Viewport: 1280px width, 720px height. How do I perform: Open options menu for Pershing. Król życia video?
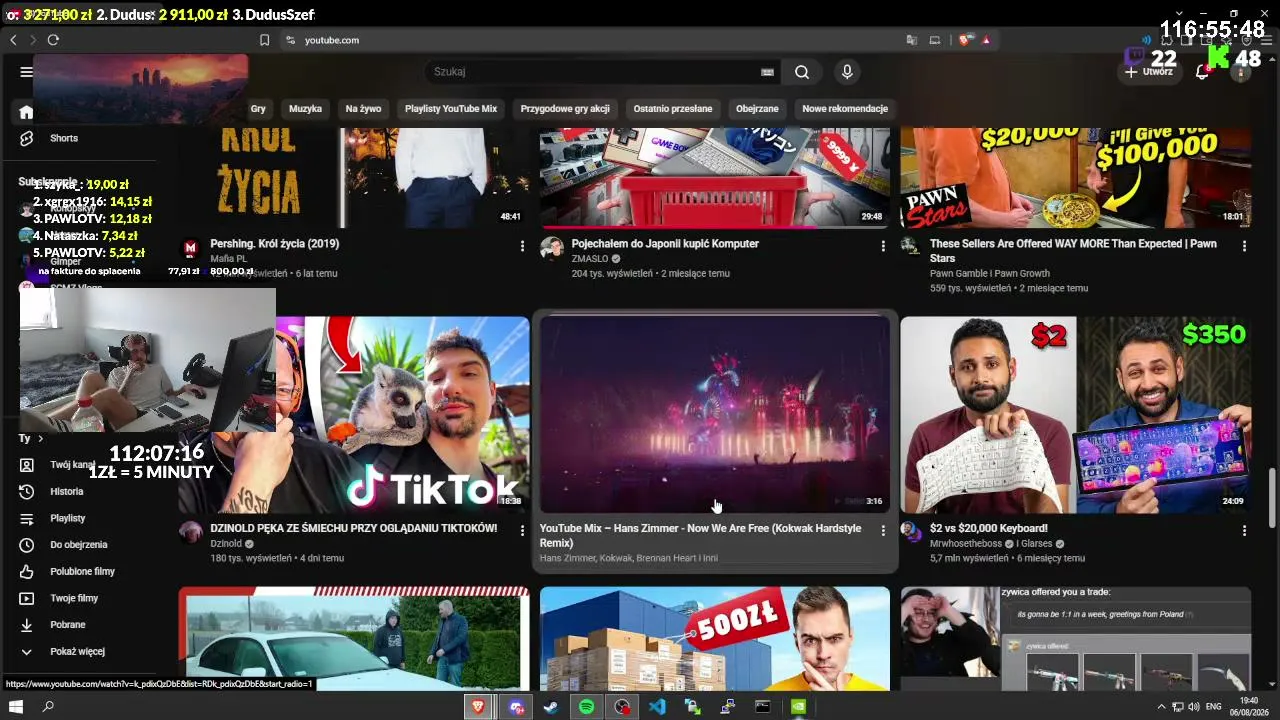click(x=522, y=245)
